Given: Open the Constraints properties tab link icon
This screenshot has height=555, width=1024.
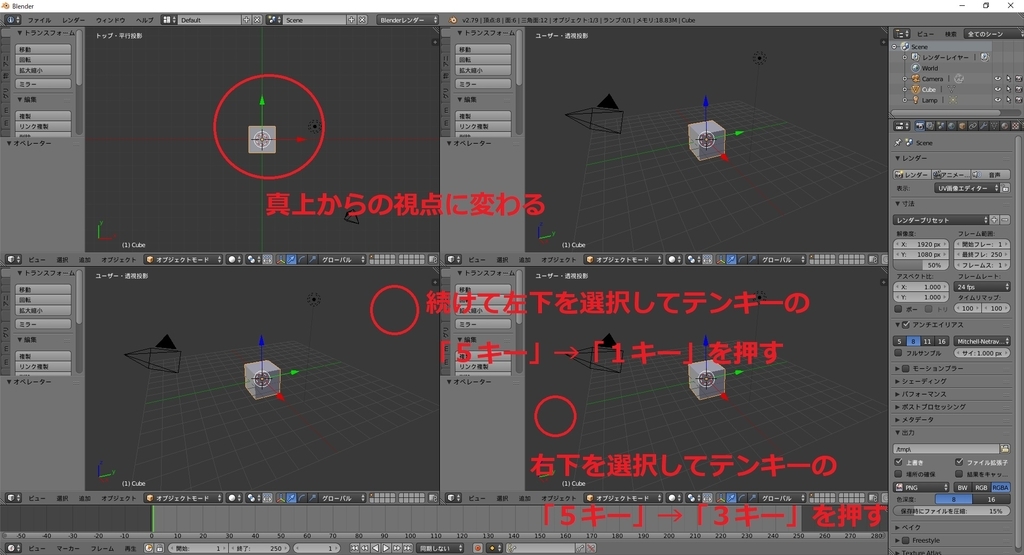Looking at the screenshot, I should pyautogui.click(x=972, y=126).
